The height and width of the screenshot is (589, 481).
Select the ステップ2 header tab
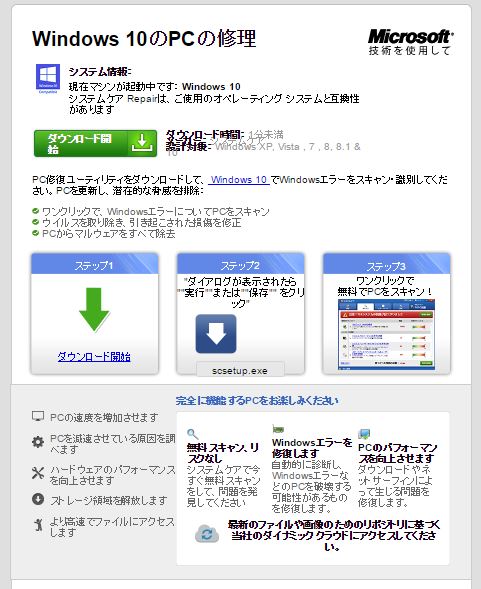(240, 264)
